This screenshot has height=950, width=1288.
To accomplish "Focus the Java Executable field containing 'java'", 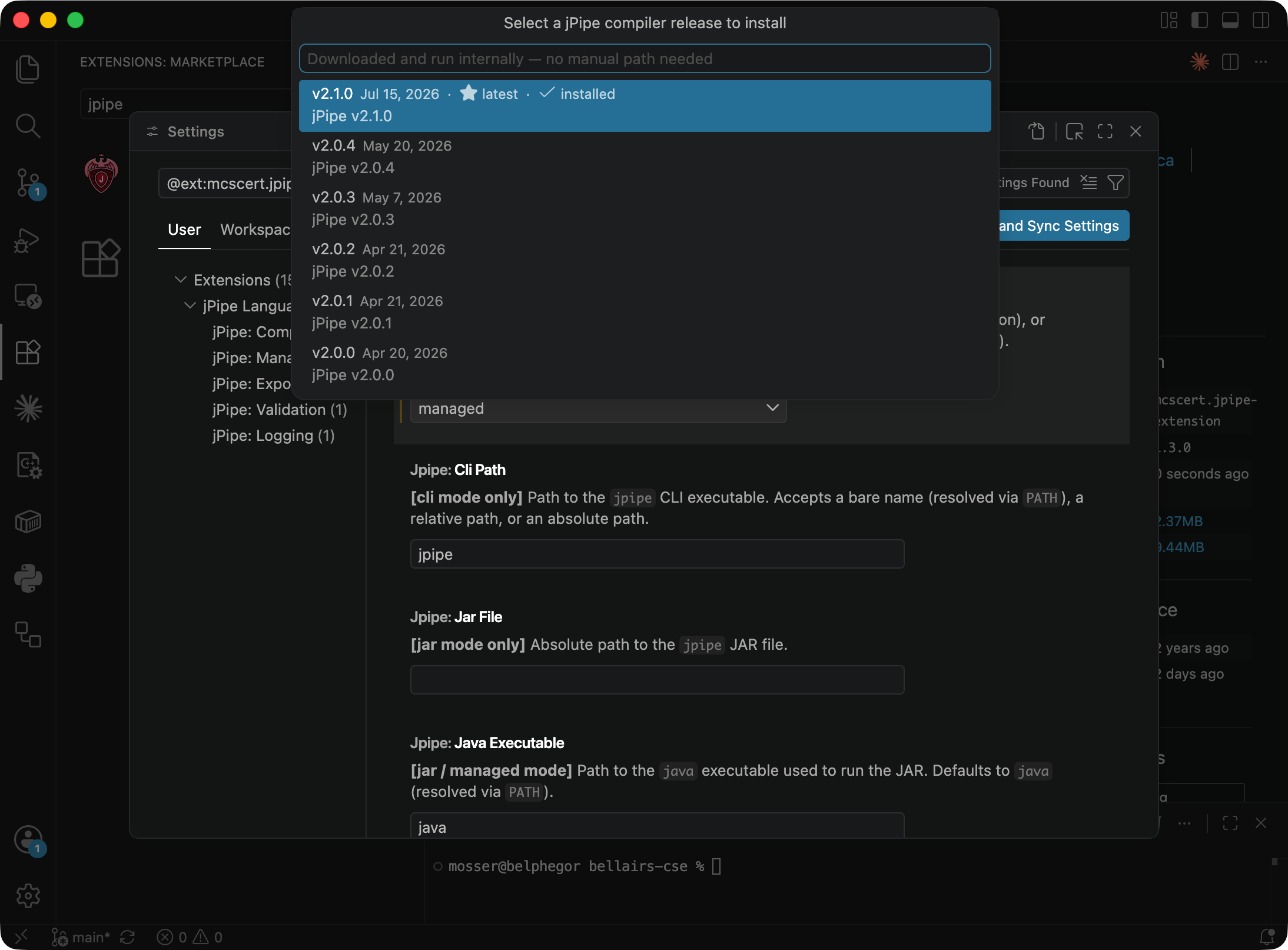I will tap(657, 825).
